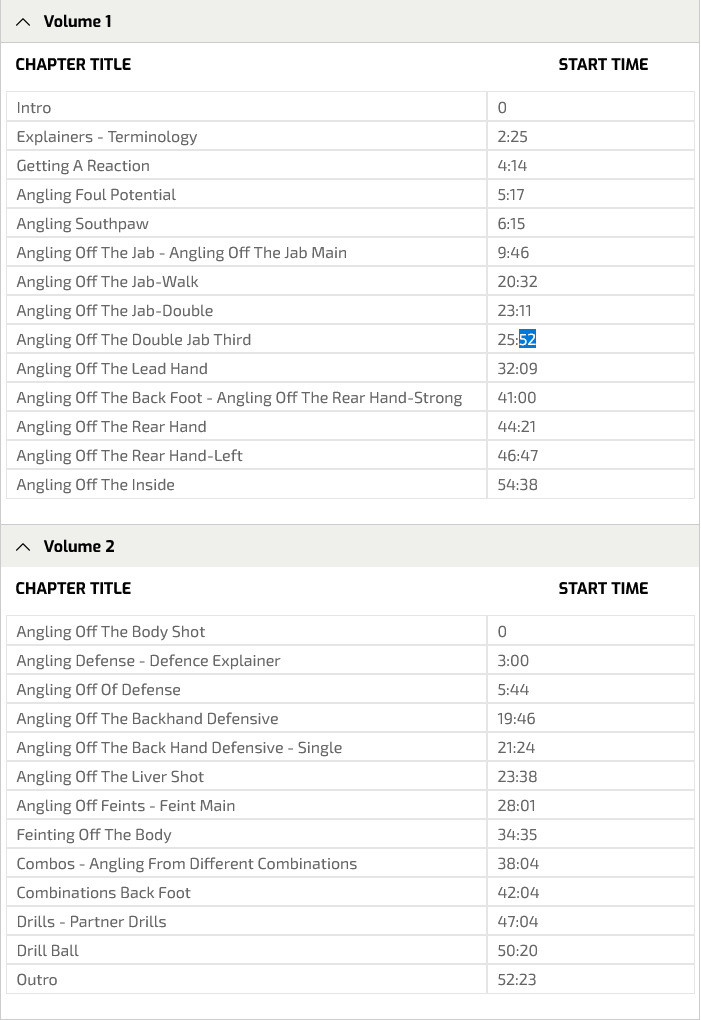Select Combinations Back Foot chapter
Viewport: 701px width, 1020px height.
click(x=103, y=892)
